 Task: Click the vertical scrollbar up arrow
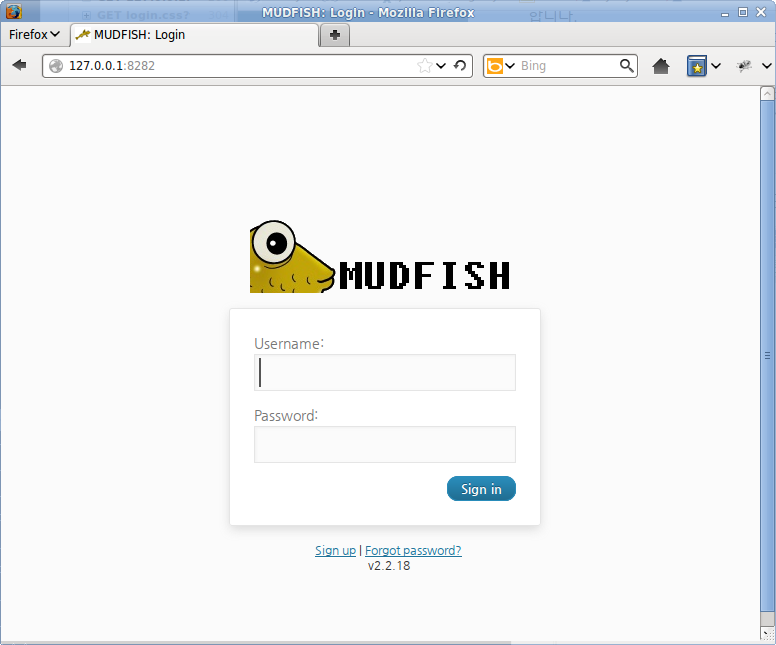click(767, 94)
